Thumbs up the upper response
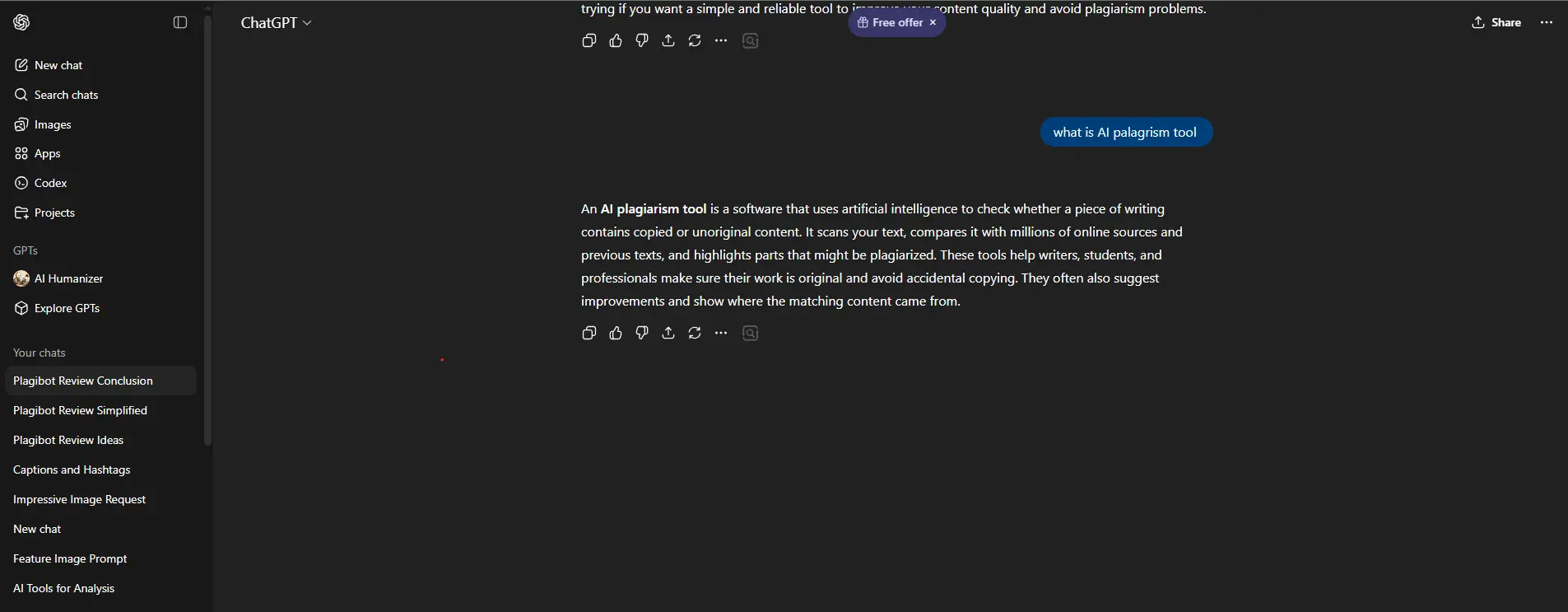 click(616, 40)
